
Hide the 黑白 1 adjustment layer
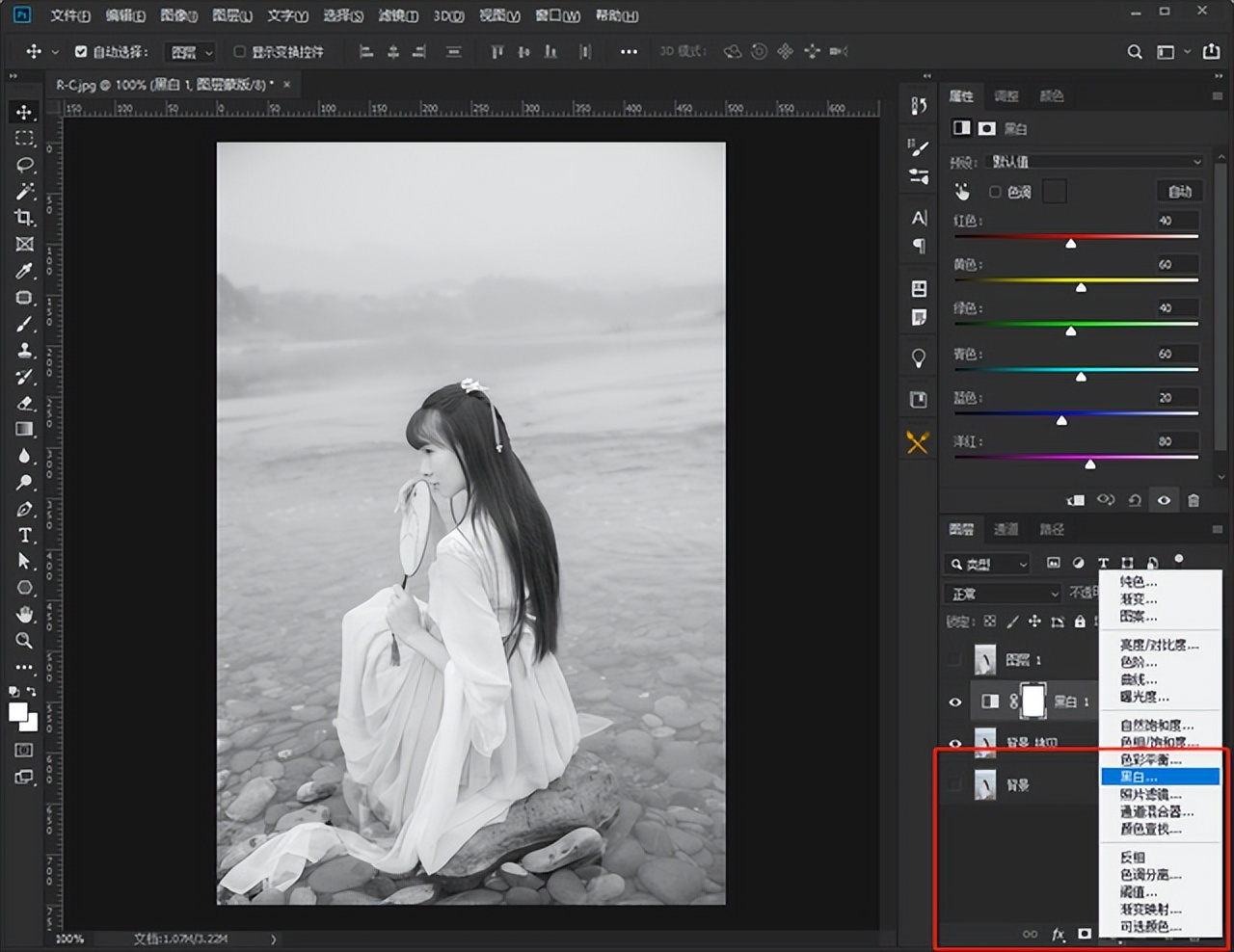click(955, 702)
